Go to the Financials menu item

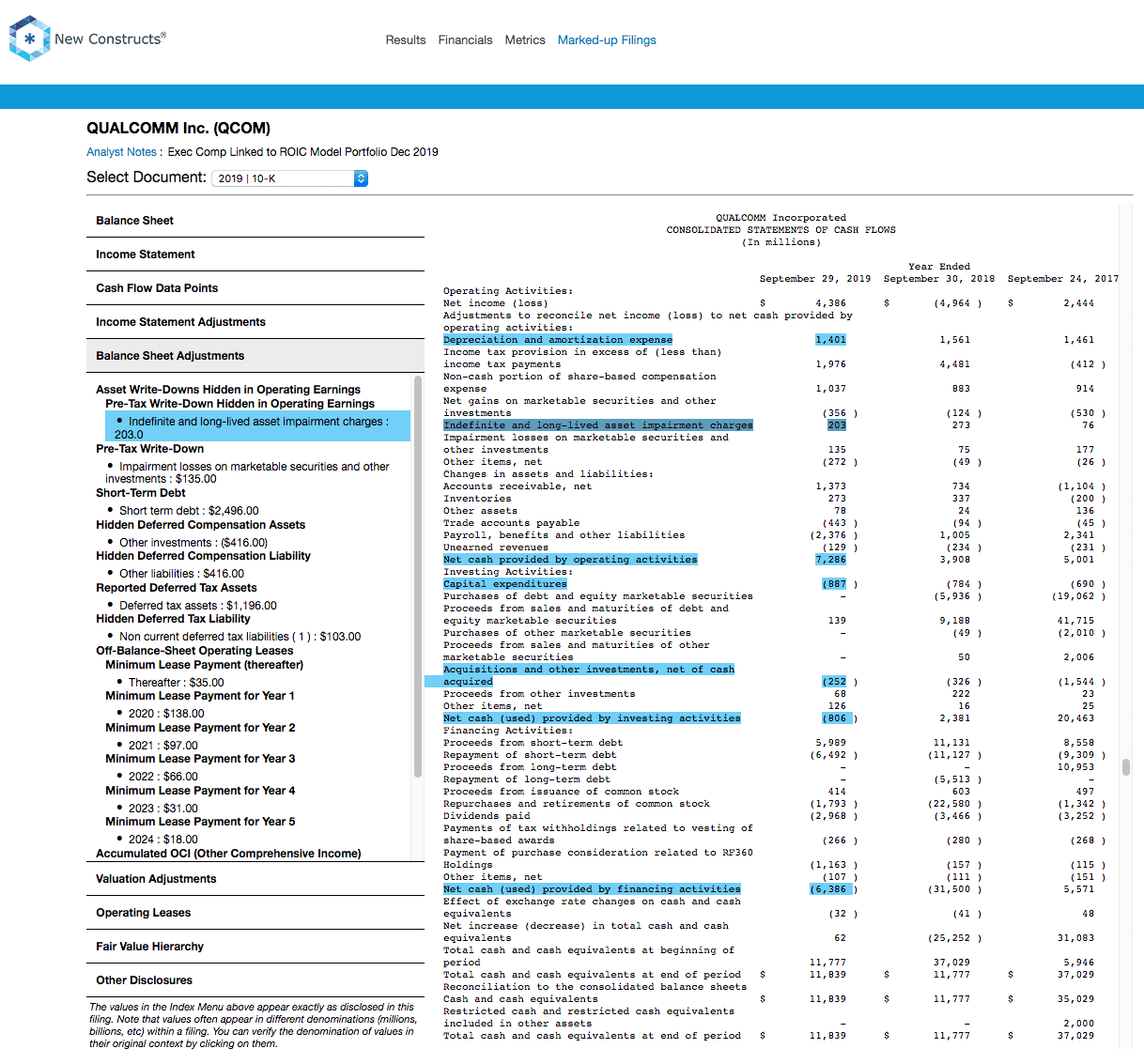coord(465,40)
